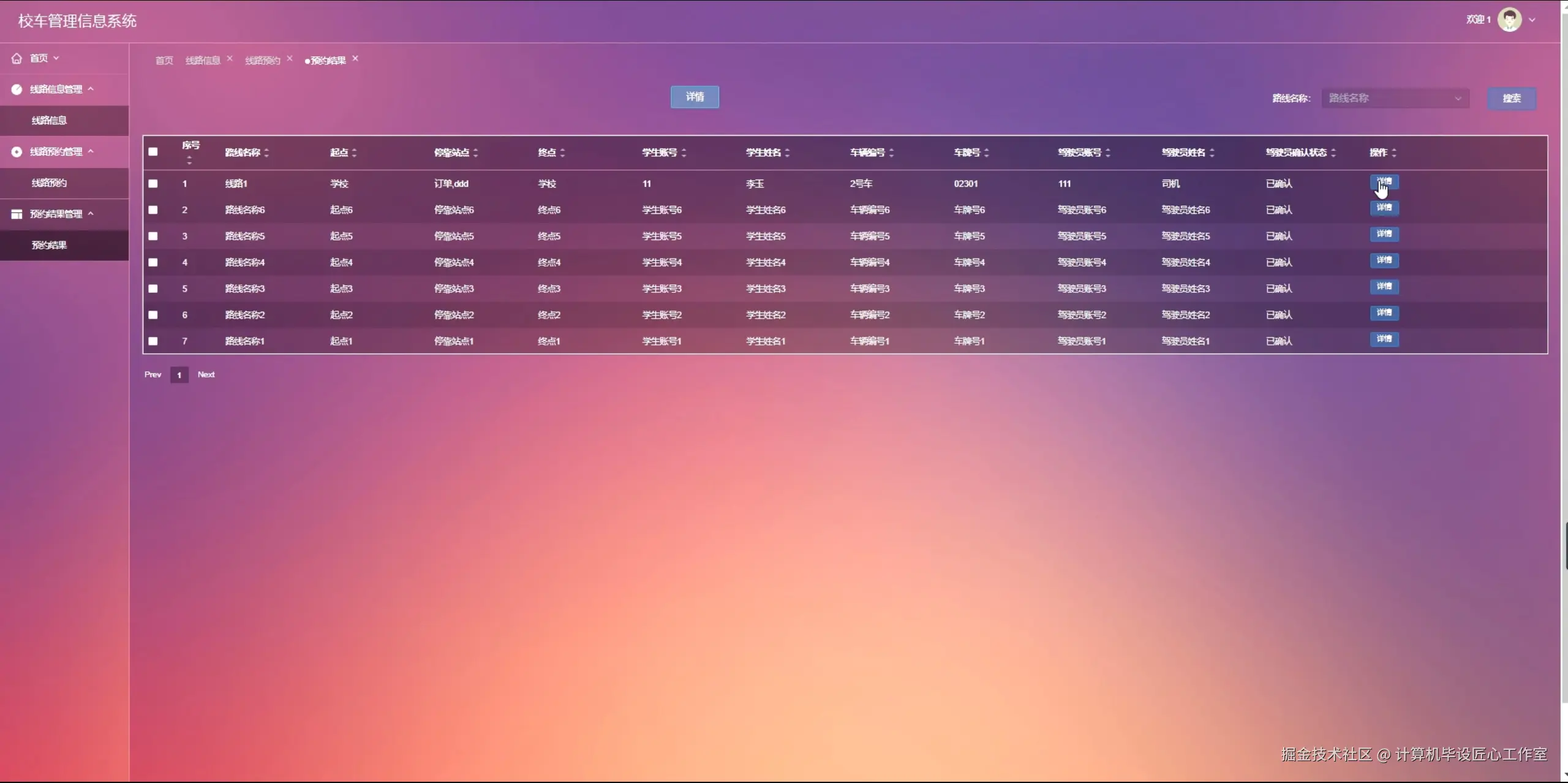Click the 线路信息管理 sidebar icon
This screenshot has width=1568, height=783.
(x=17, y=89)
